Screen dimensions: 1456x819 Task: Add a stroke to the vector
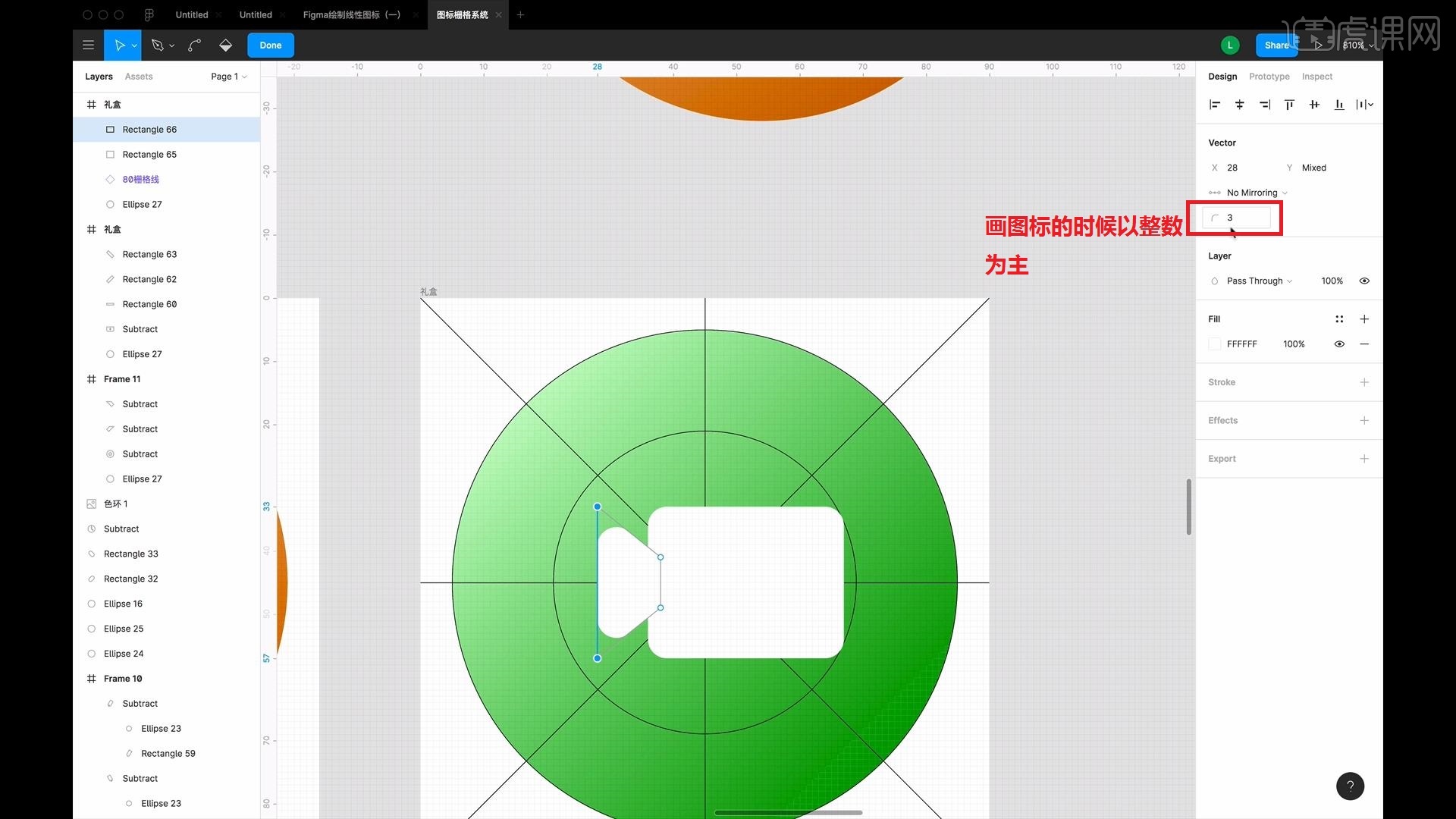click(1364, 382)
